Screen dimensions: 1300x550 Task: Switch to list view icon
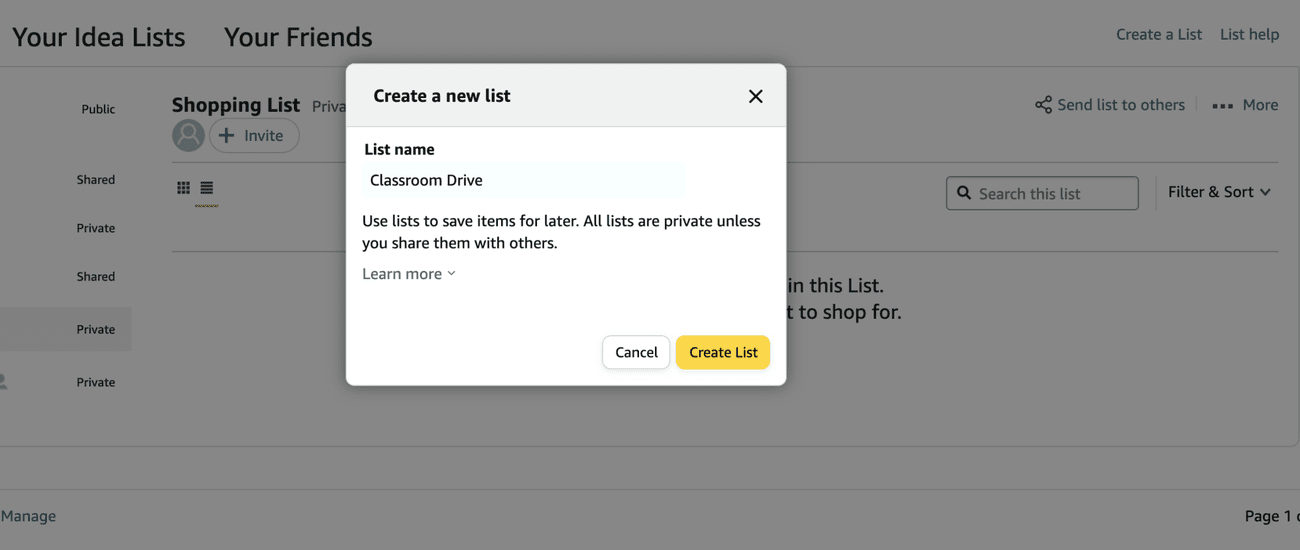(x=207, y=188)
